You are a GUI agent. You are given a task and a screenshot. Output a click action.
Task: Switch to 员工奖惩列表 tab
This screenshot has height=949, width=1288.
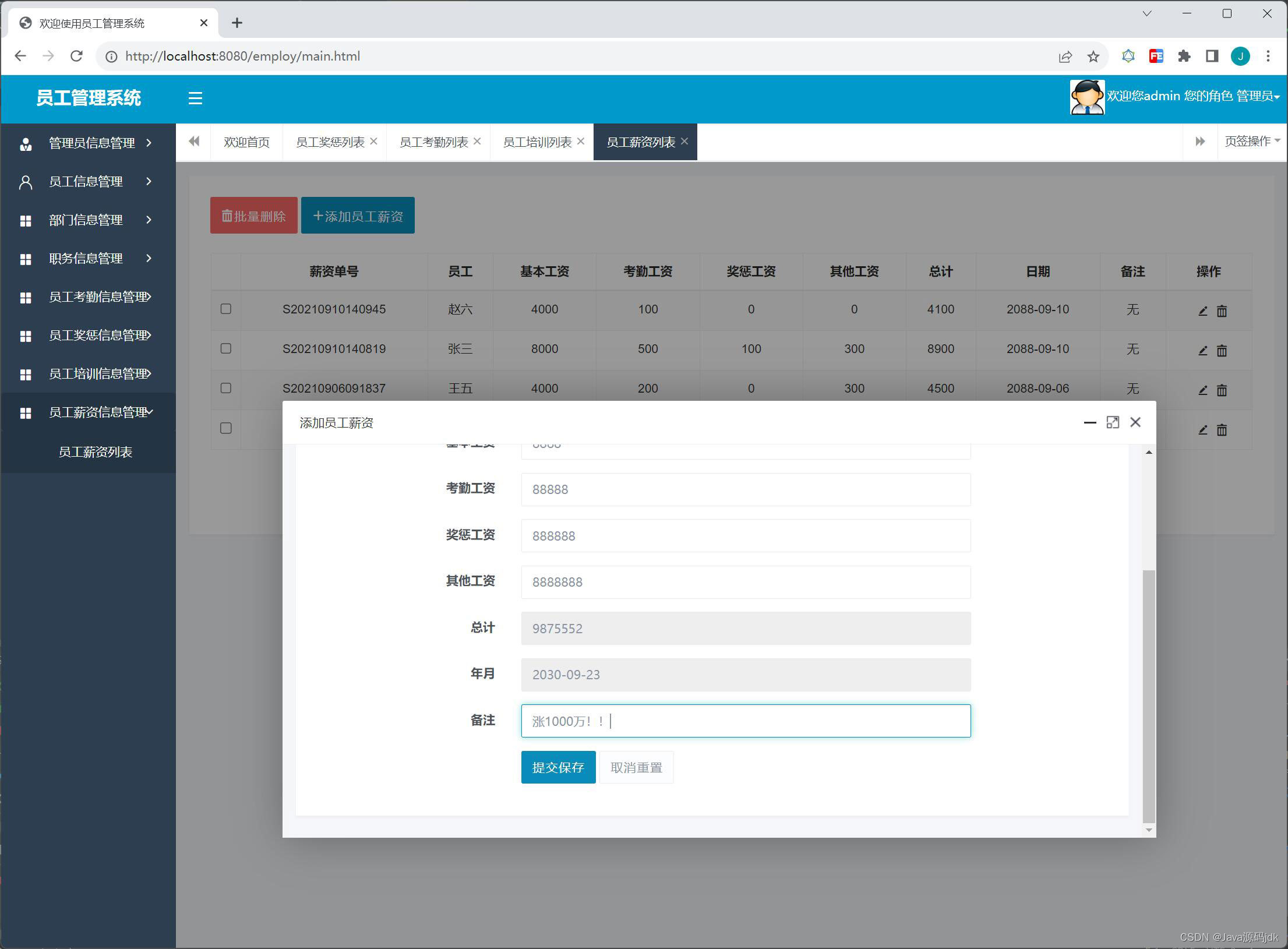330,142
